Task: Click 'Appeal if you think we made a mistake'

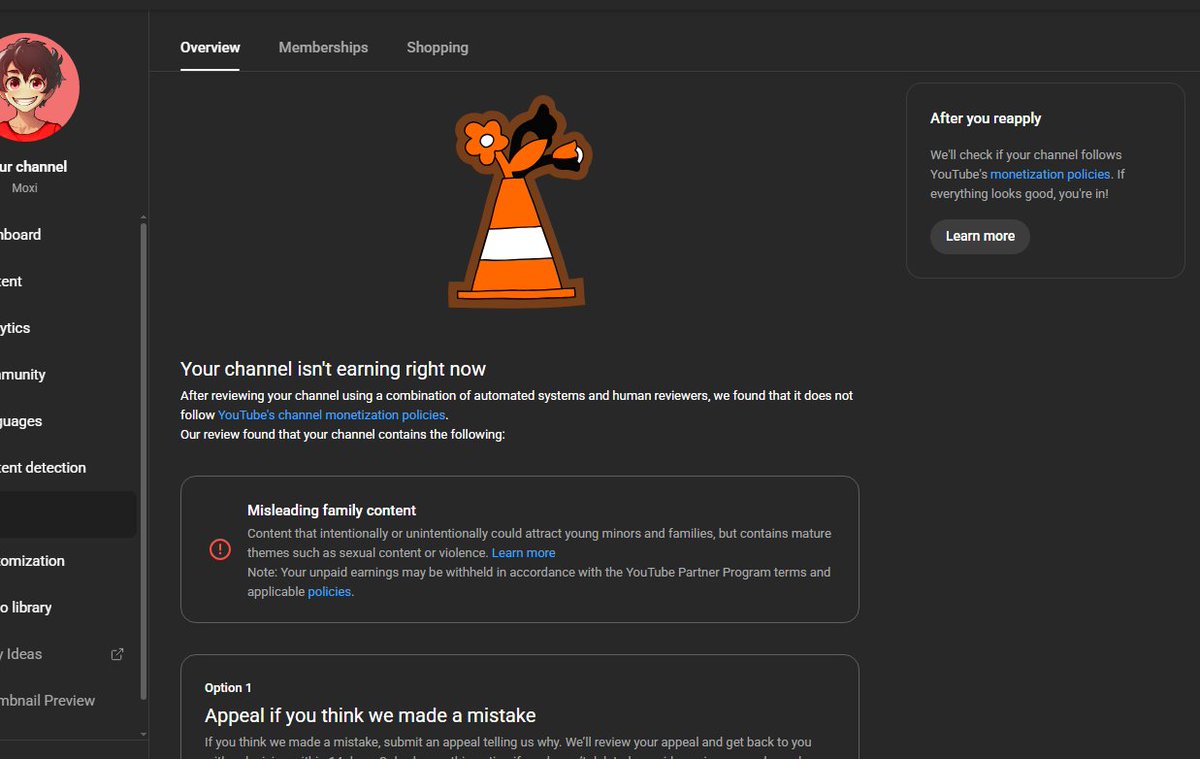Action: [x=370, y=716]
